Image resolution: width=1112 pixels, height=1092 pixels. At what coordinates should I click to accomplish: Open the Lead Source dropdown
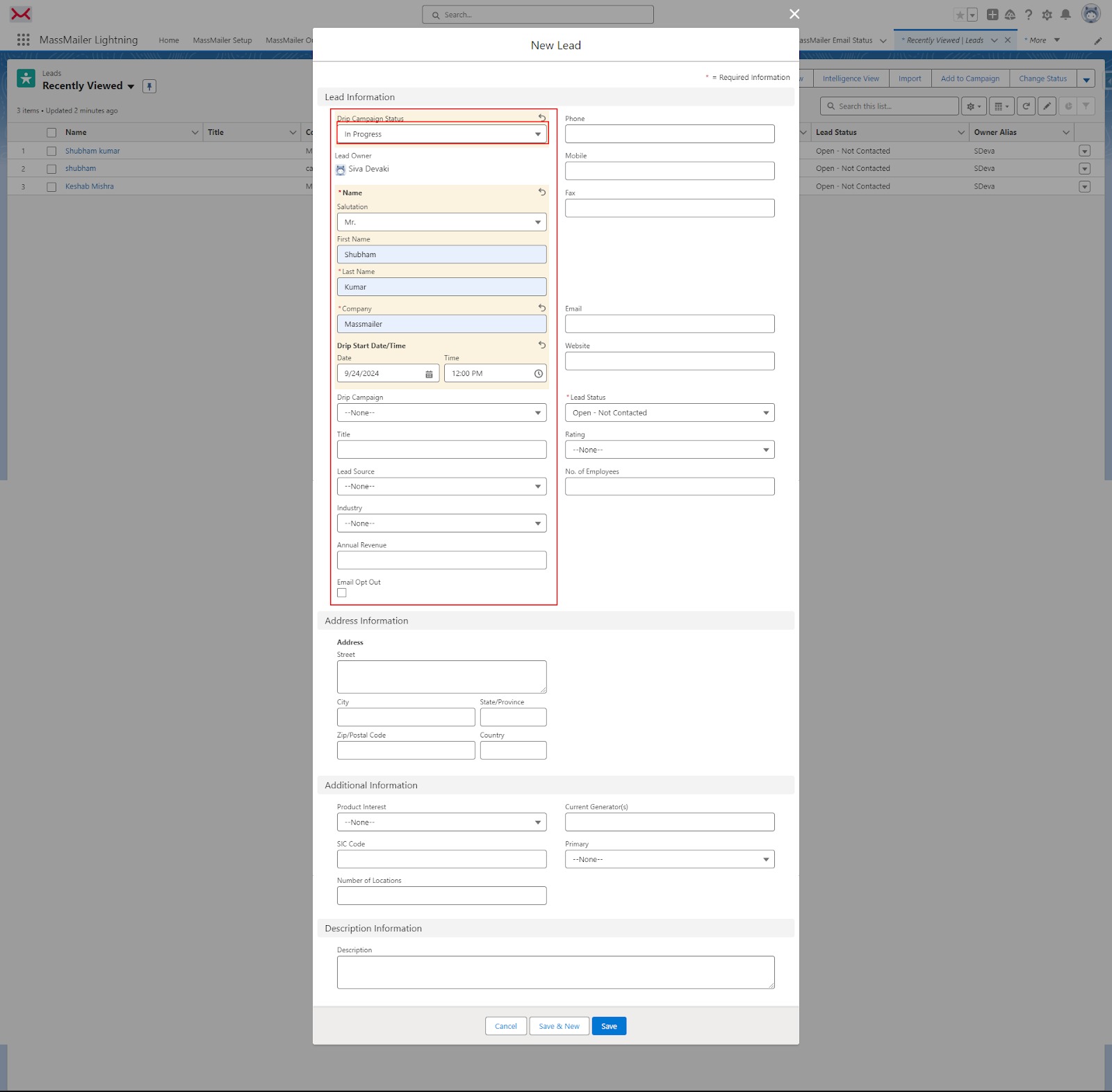point(442,487)
